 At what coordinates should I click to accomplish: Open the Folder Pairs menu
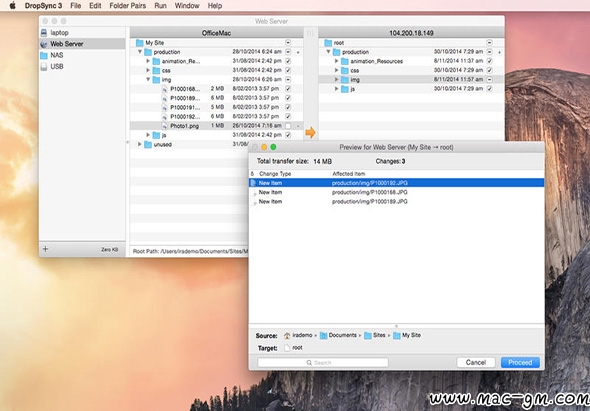click(x=128, y=6)
